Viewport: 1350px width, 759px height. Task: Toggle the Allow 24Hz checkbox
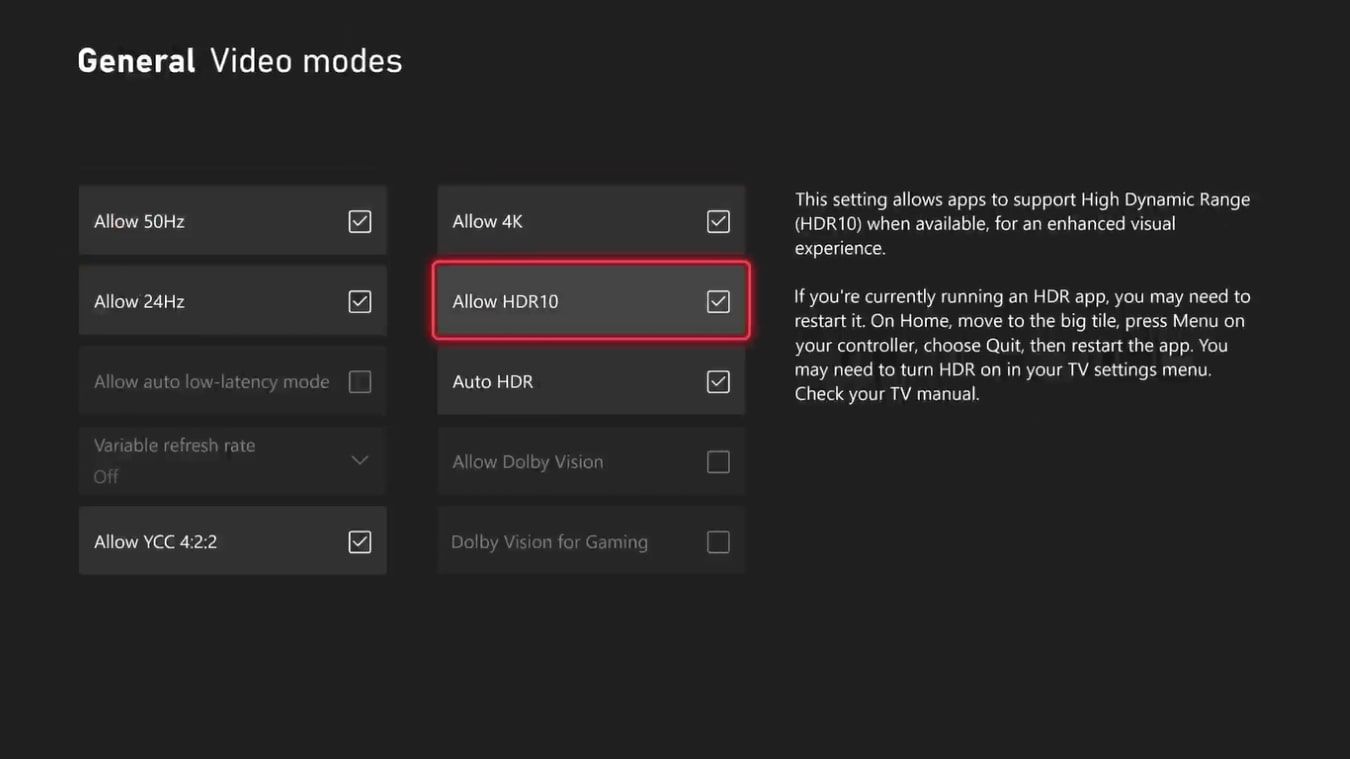click(x=359, y=301)
